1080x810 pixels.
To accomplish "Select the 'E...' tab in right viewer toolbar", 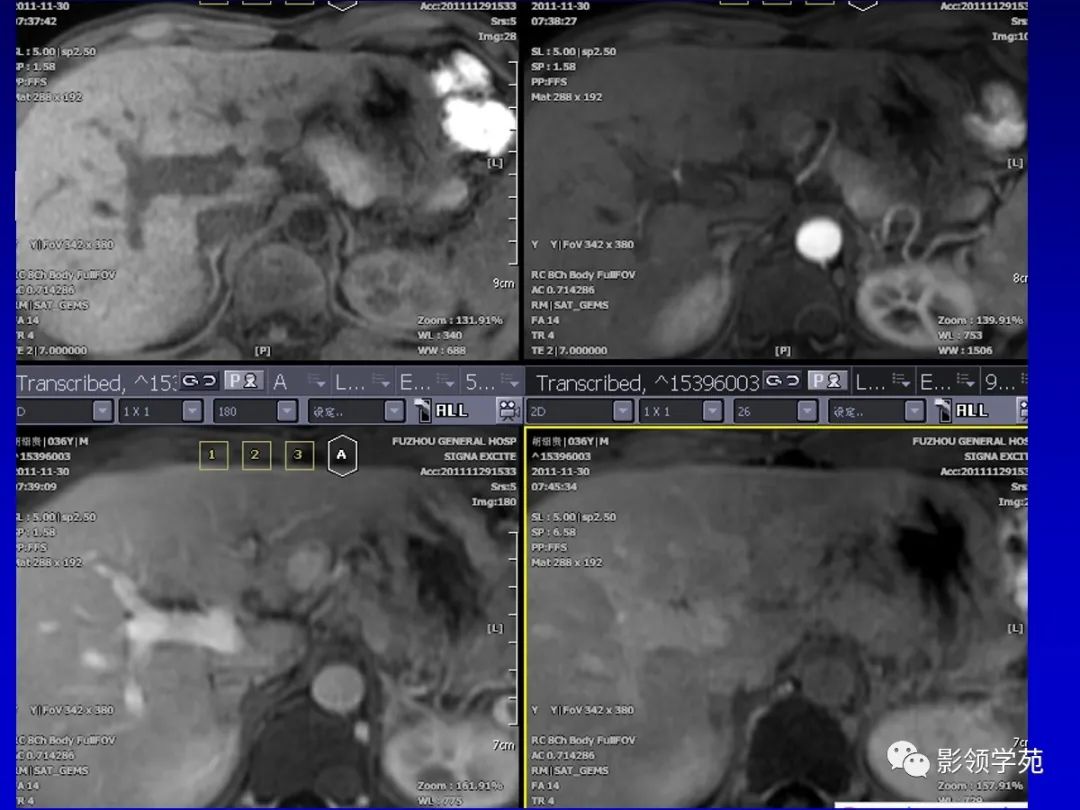I will coord(935,382).
